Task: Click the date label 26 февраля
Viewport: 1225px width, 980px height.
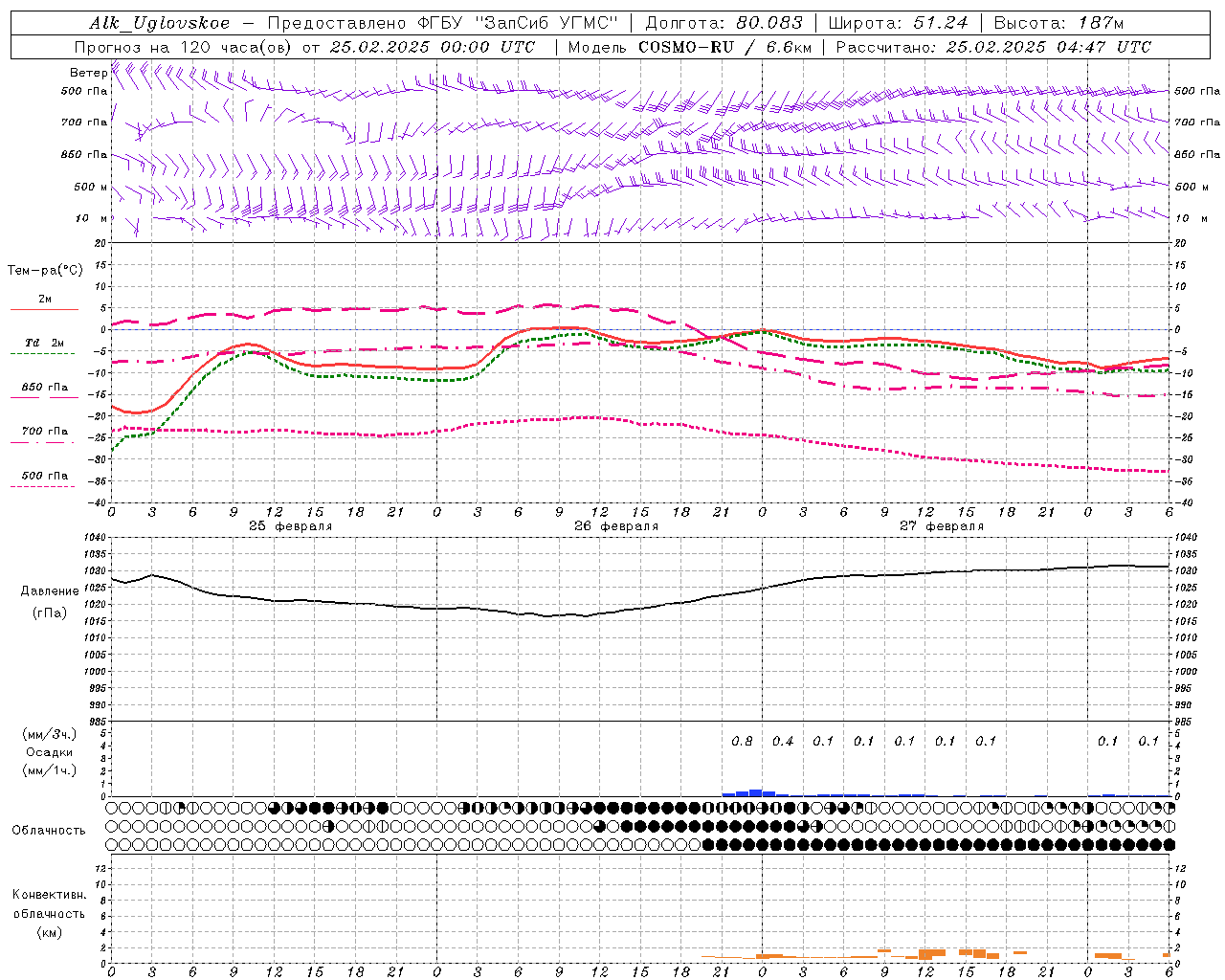Action: (x=616, y=525)
